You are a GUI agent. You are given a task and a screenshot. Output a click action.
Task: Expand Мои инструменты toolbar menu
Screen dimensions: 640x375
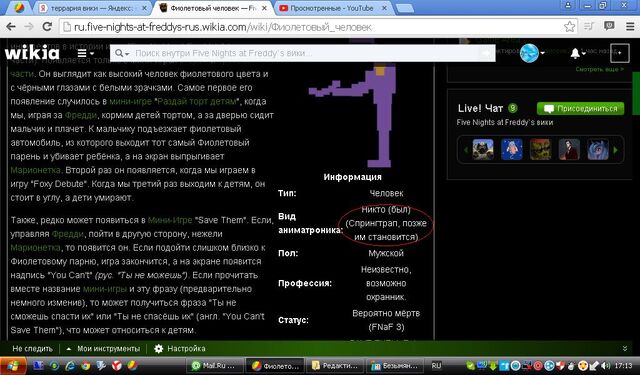(x=104, y=349)
